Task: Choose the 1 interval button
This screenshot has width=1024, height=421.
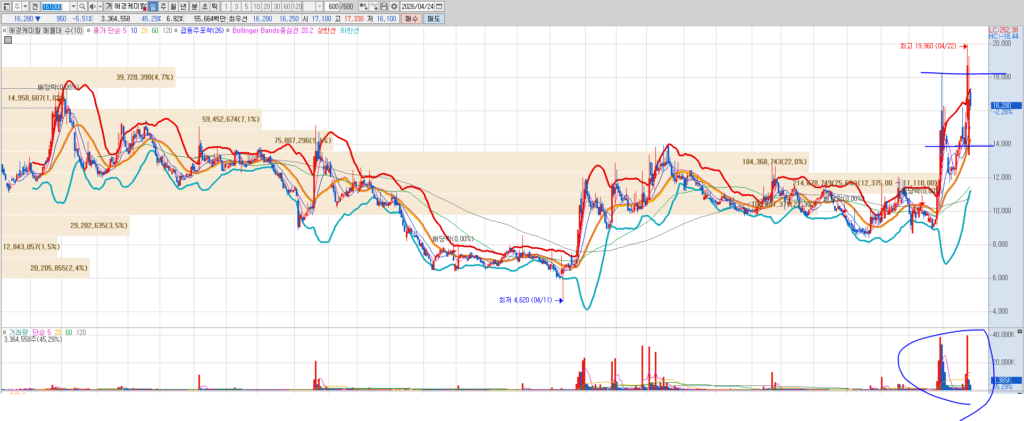Action: pyautogui.click(x=226, y=7)
